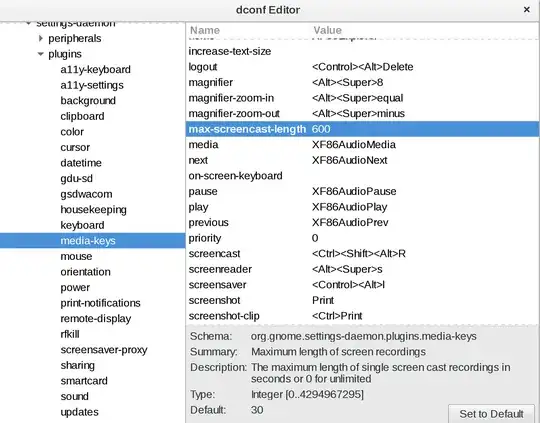Select rfkill in the plugins tree
The image size is (540, 423).
[x=70, y=334]
